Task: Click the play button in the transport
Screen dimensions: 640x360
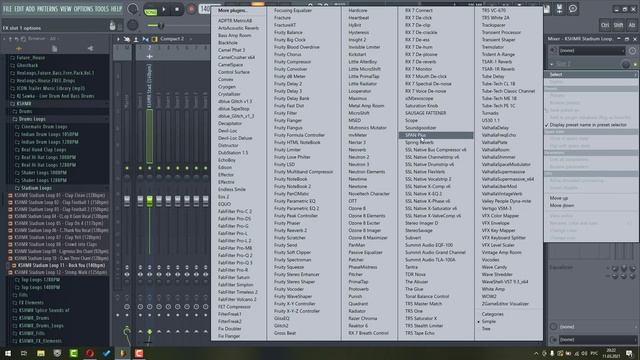Action: [164, 9]
